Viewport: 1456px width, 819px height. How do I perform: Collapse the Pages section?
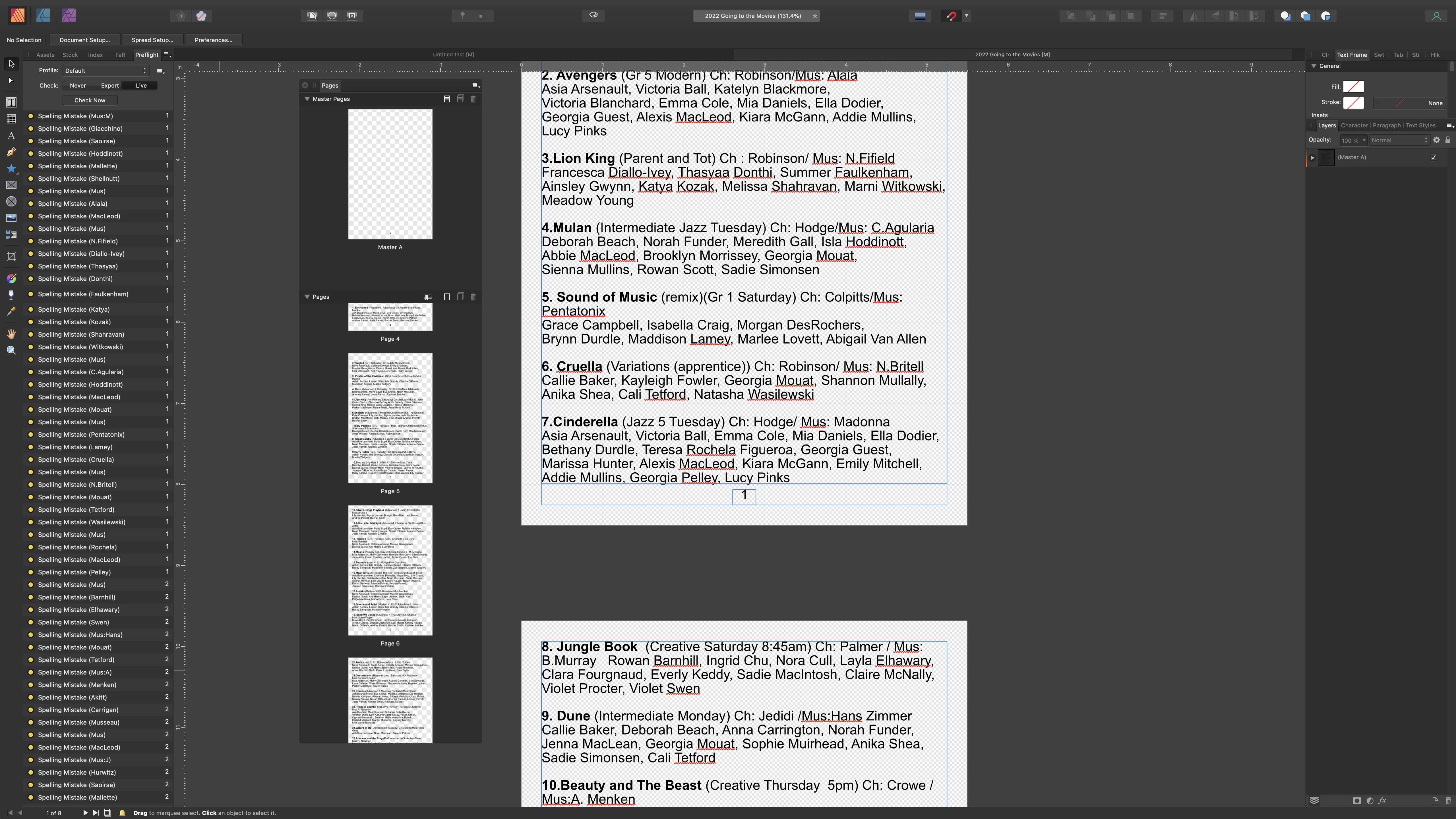[307, 297]
